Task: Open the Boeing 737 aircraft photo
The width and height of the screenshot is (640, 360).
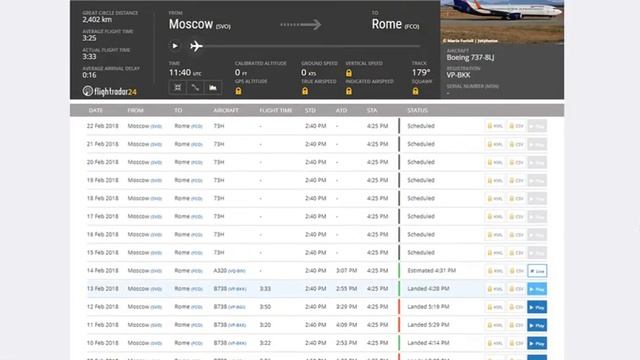Action: (502, 22)
